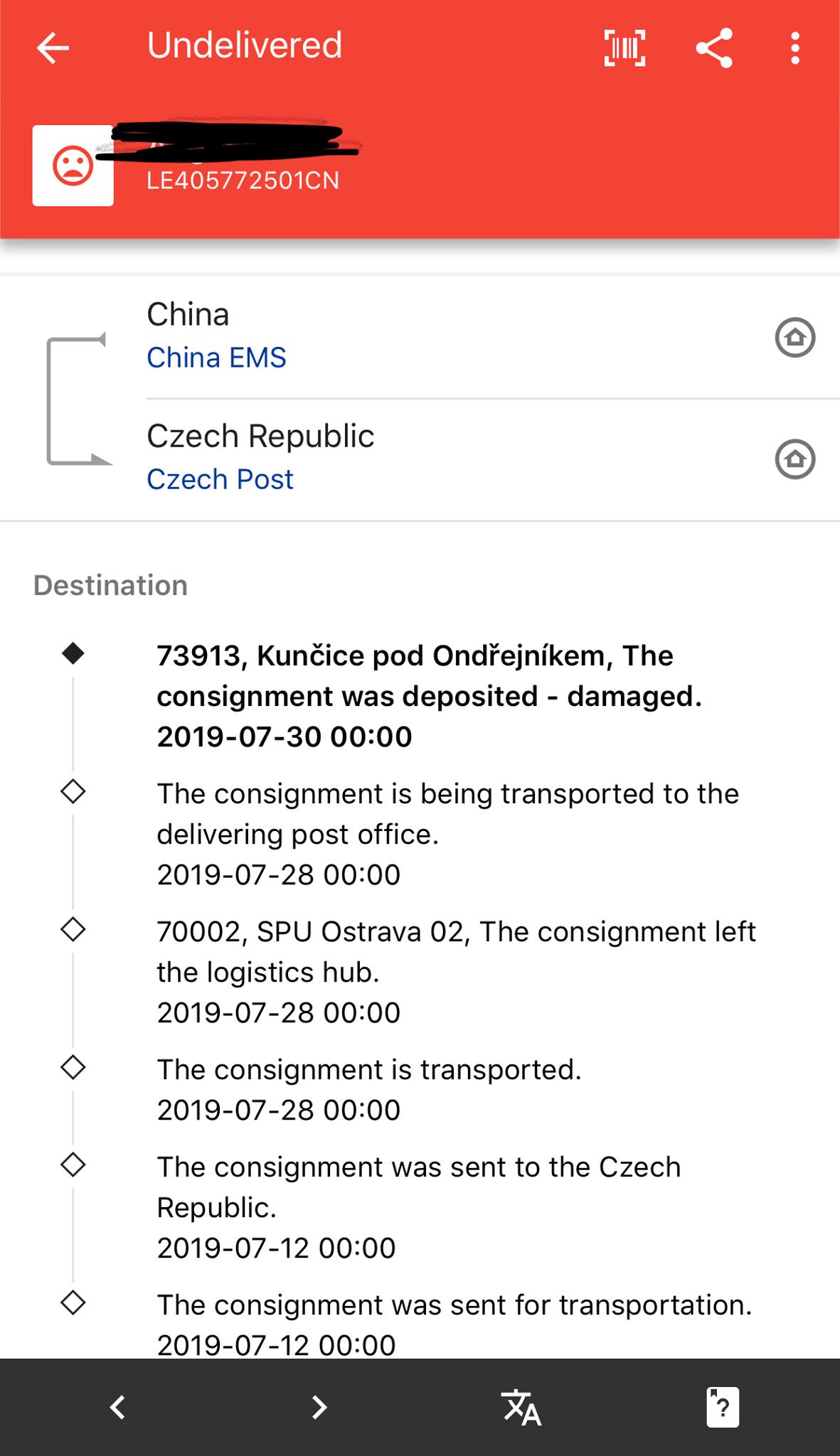The height and width of the screenshot is (1456, 840).
Task: Tap the Destination section header
Action: [x=110, y=585]
